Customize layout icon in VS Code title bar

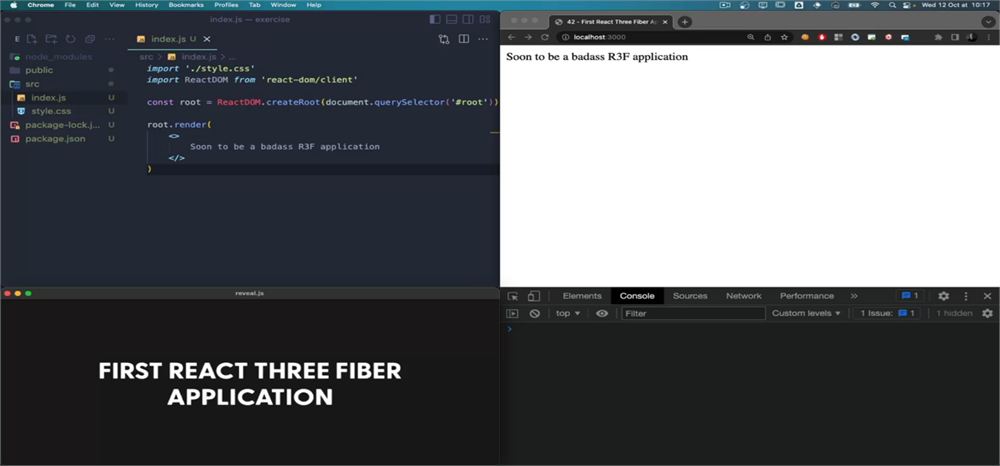(485, 20)
